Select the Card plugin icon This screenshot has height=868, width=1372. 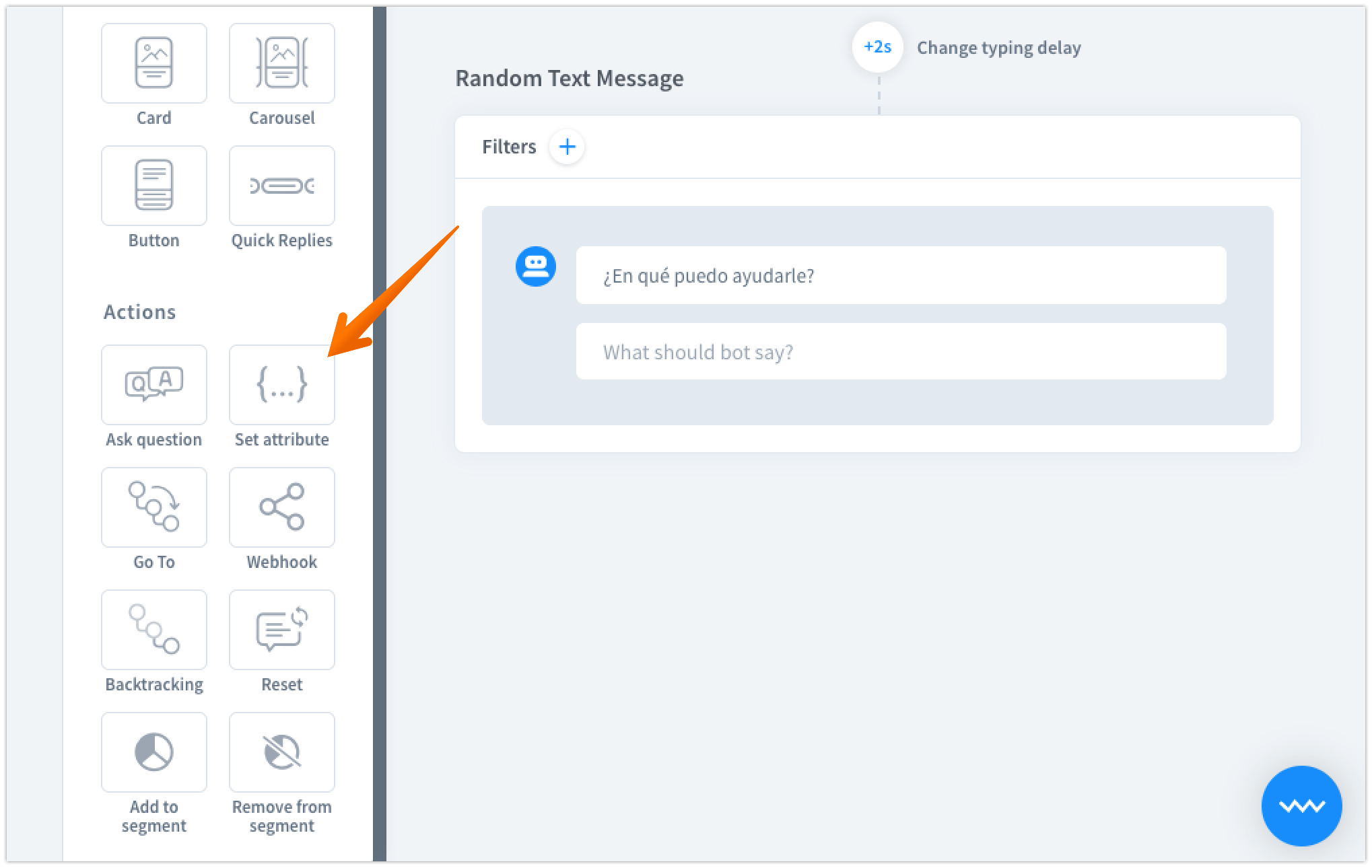click(x=154, y=63)
